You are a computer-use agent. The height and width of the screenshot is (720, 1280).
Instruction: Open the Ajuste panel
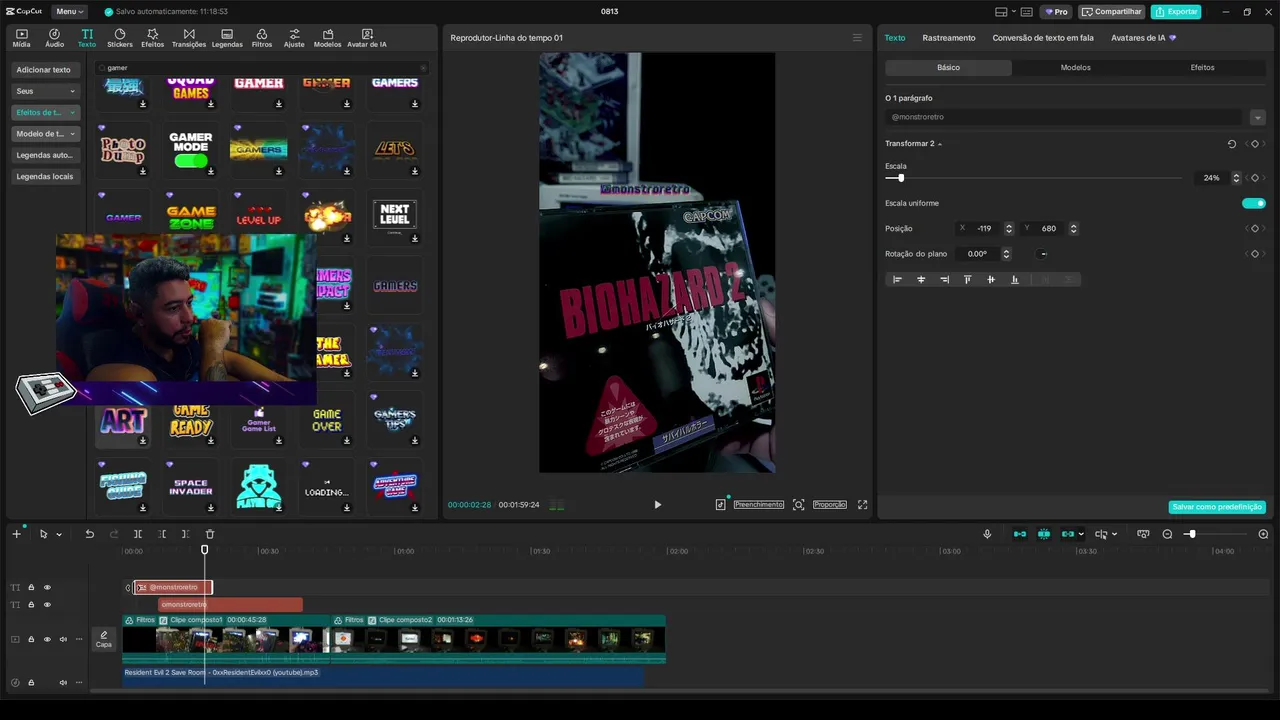(x=294, y=38)
